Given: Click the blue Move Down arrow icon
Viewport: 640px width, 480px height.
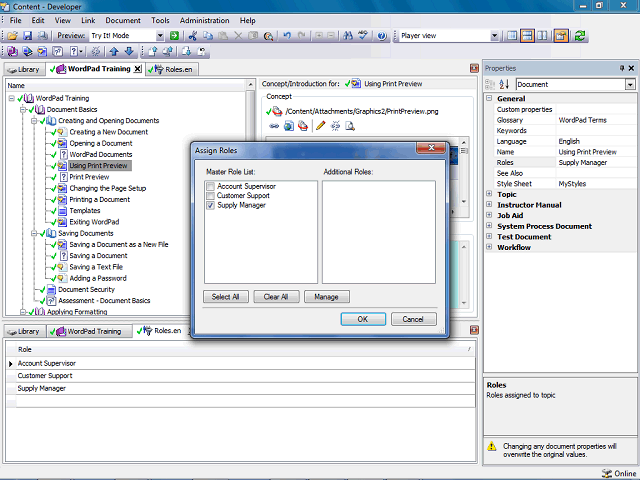Looking at the screenshot, I should click(129, 51).
